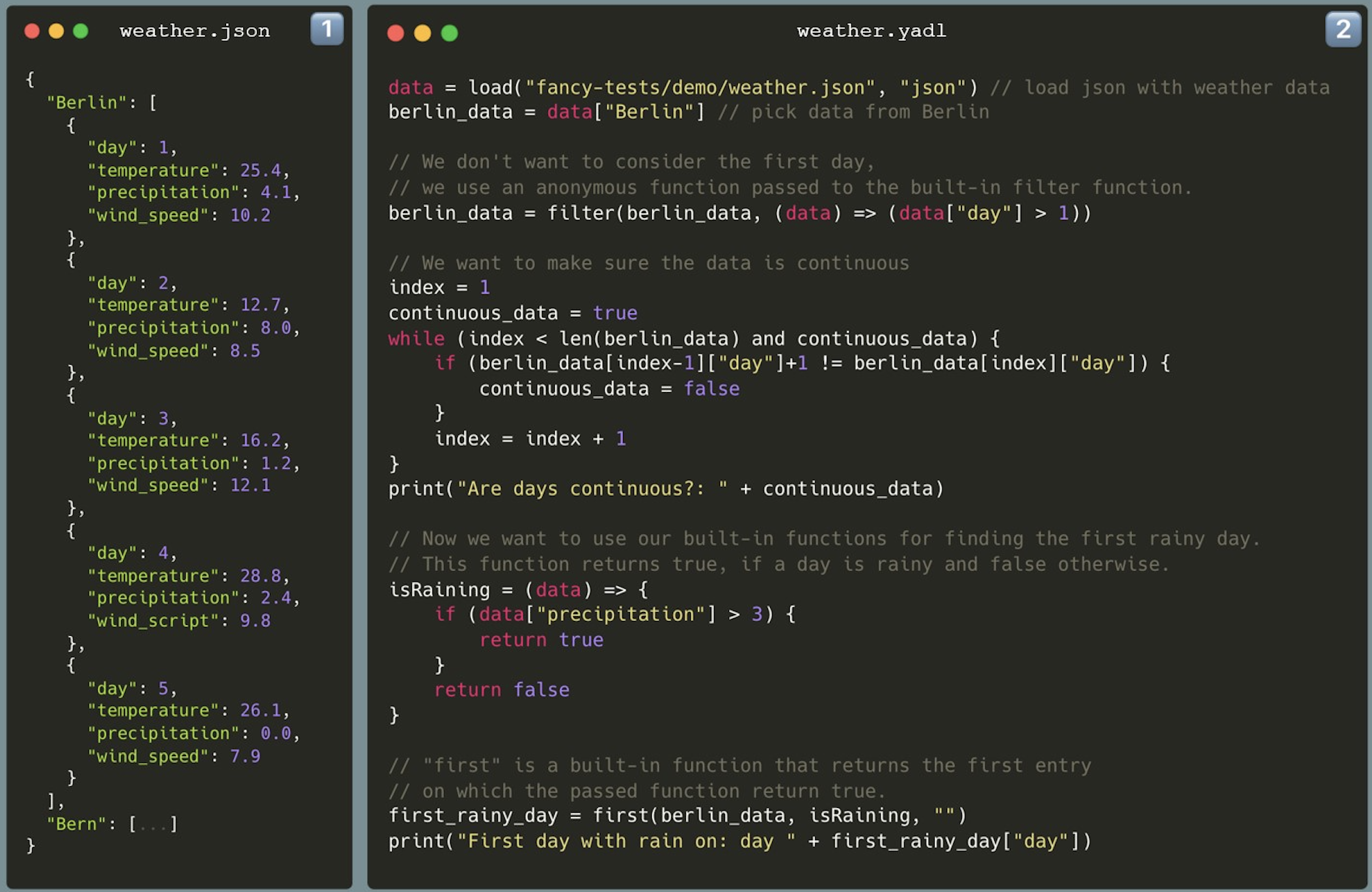
Task: Click the green zoom dot of weather.yadl window
Action: 450,33
